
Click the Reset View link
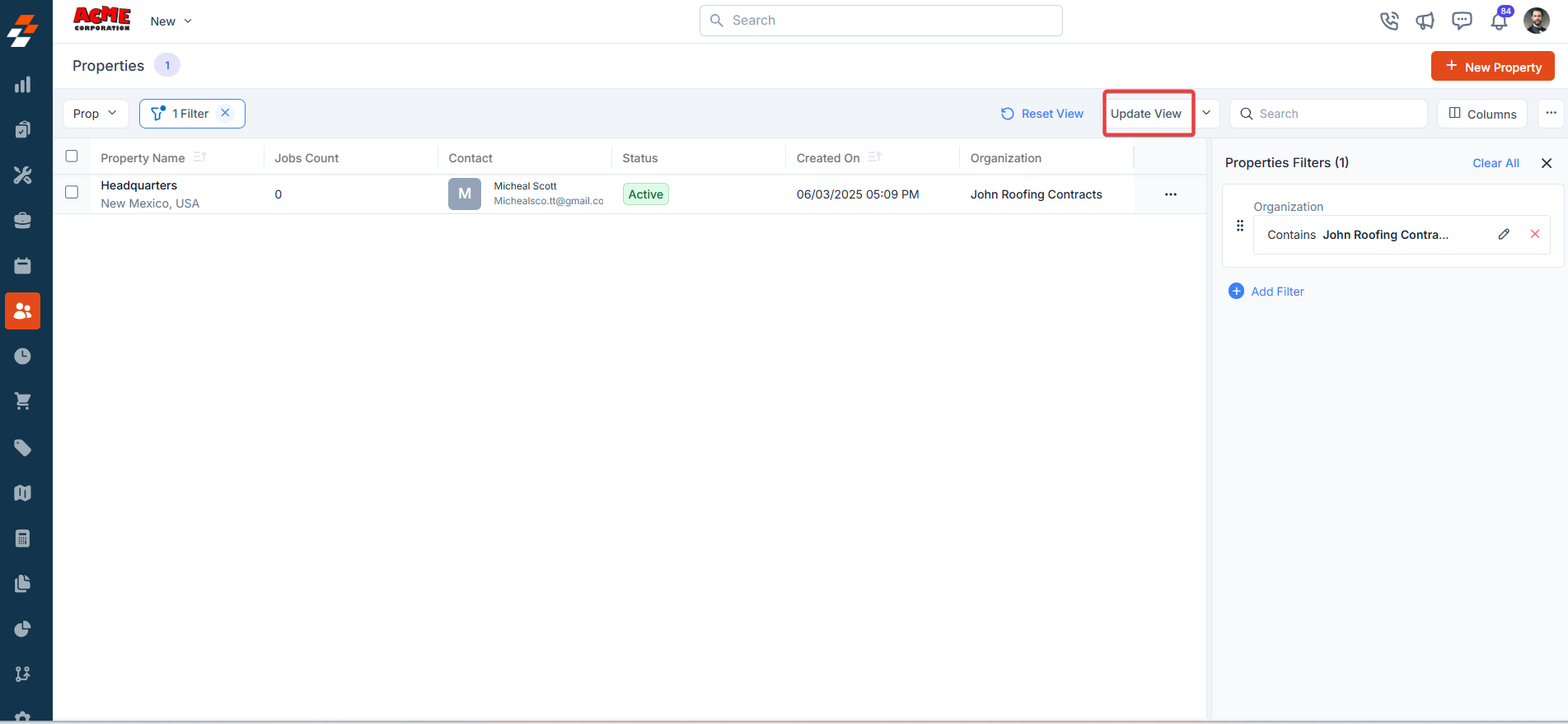click(x=1042, y=114)
